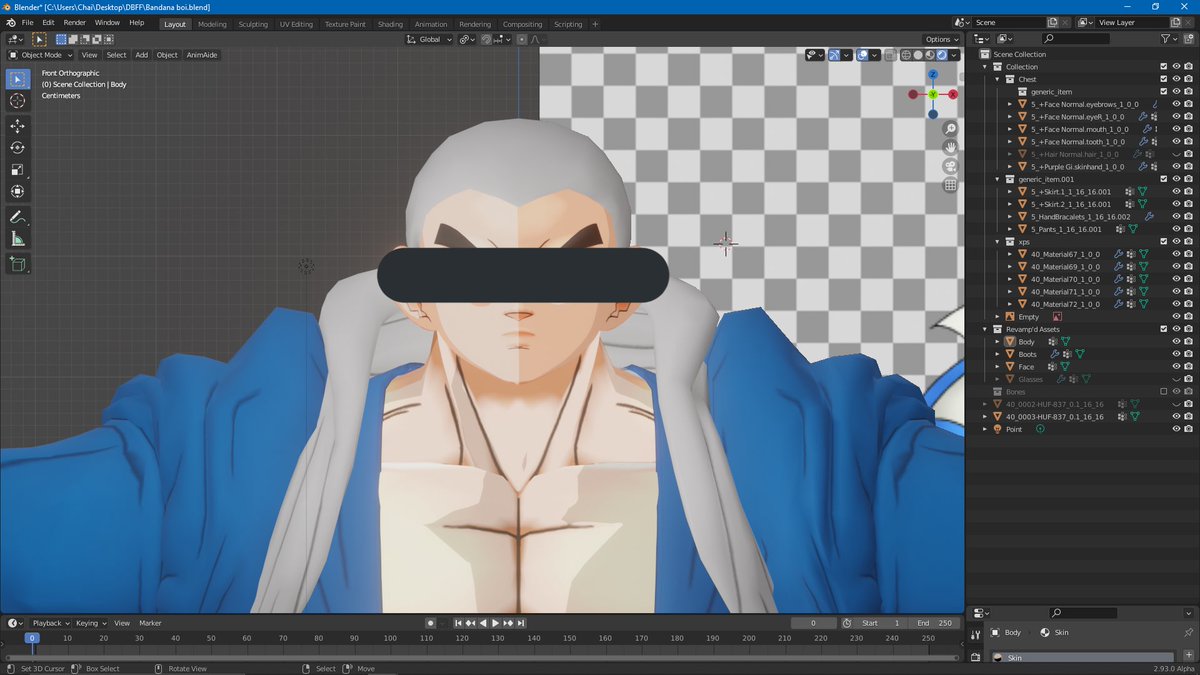Toggle the proportional editing icon
Viewport: 1200px width, 675px height.
(522, 39)
